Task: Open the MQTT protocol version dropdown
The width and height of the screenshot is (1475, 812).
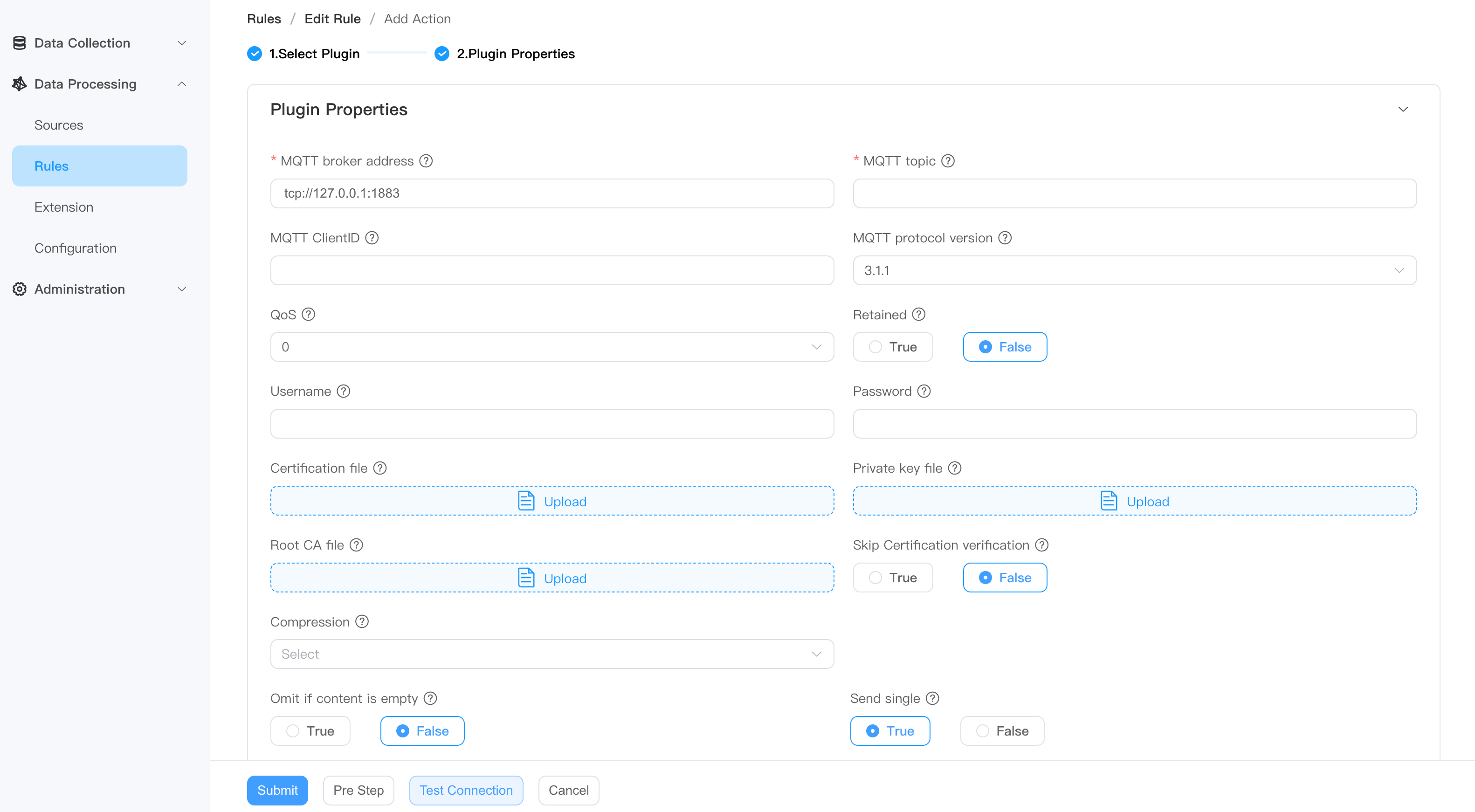Action: point(1134,270)
